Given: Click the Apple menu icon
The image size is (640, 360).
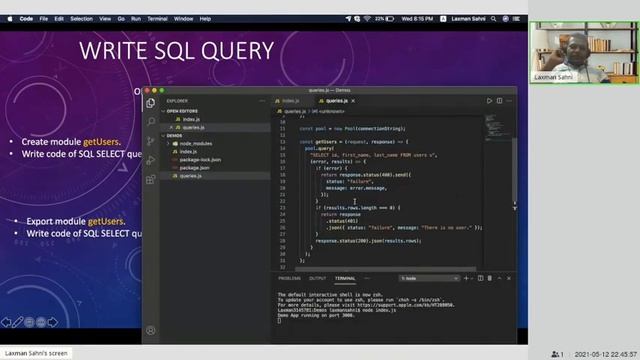Looking at the screenshot, I should [10, 19].
